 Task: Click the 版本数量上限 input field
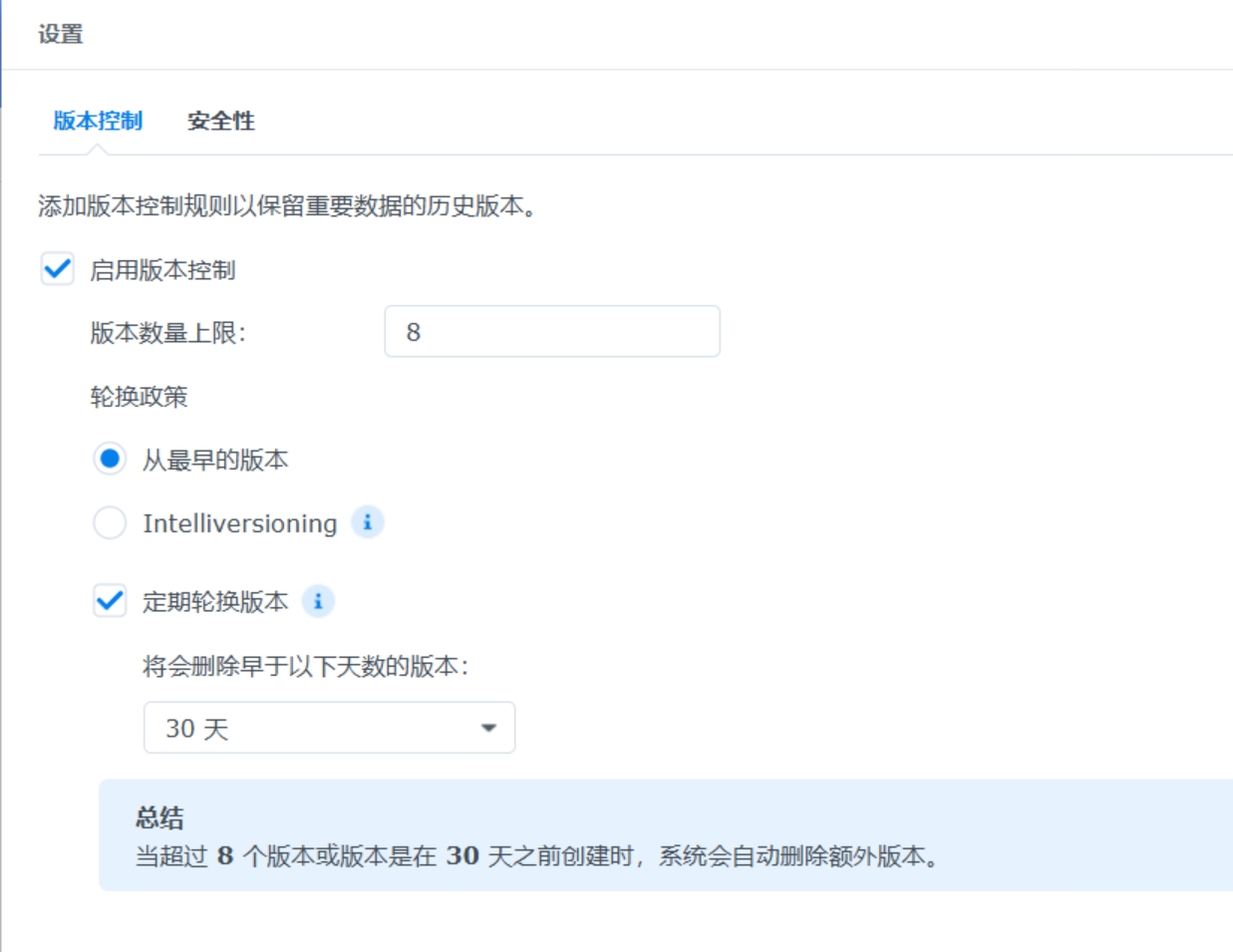coord(552,332)
